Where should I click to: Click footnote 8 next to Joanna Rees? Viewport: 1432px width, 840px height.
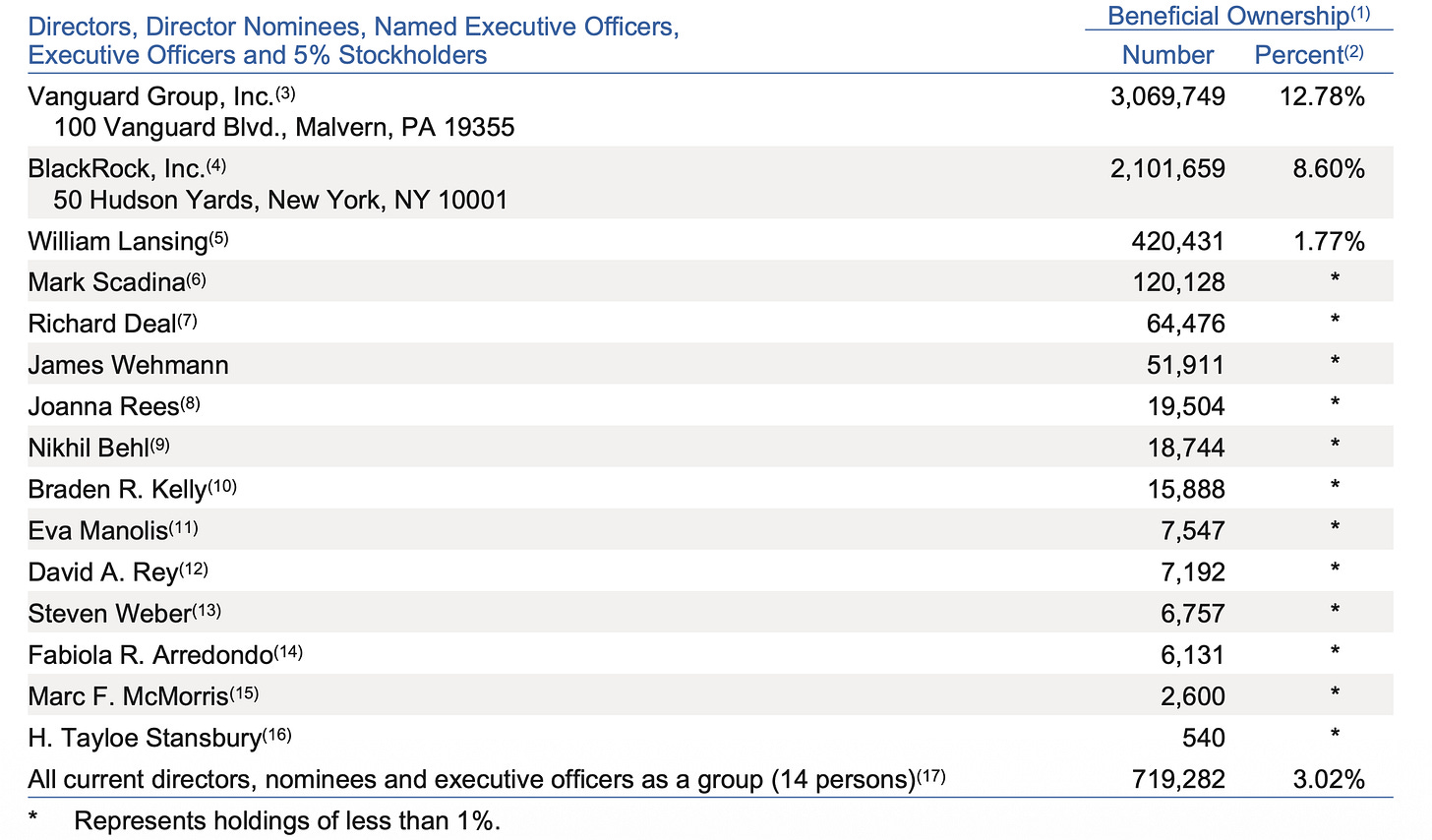coord(190,403)
